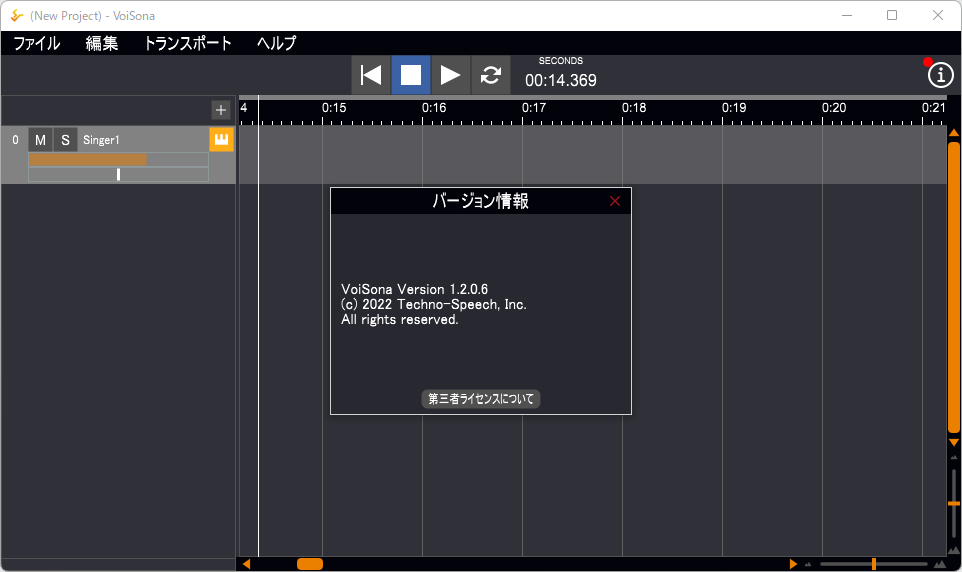Image resolution: width=962 pixels, height=572 pixels.
Task: Click the 0:17 marker on timeline ruler
Action: pyautogui.click(x=534, y=108)
